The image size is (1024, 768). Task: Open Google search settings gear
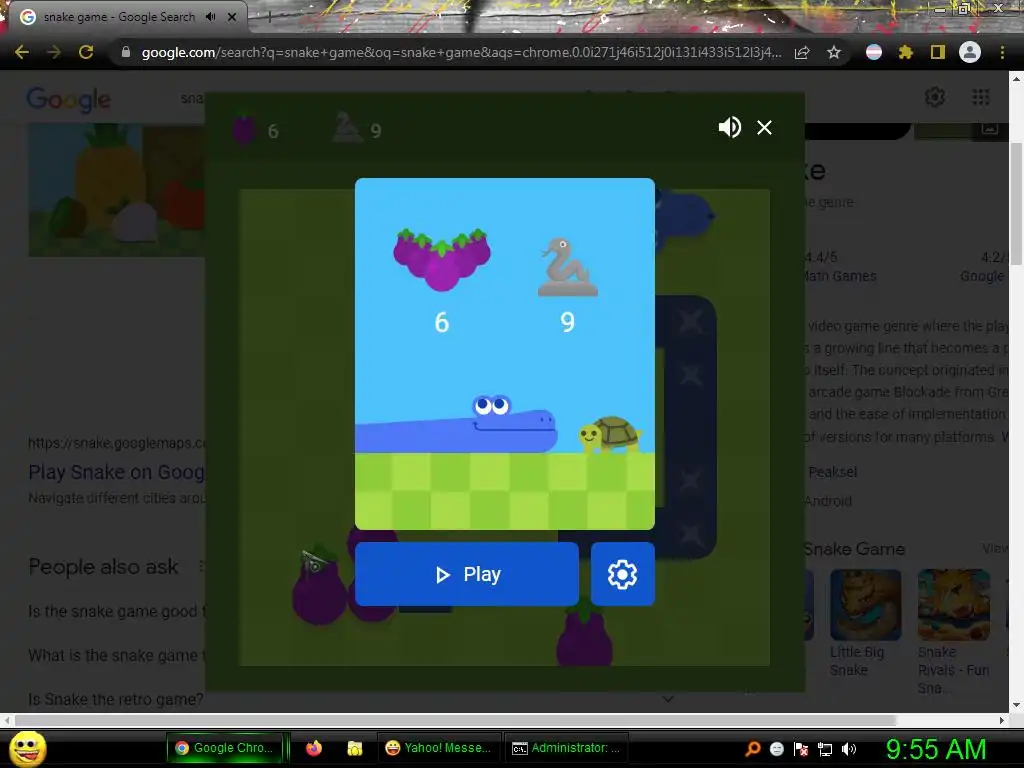(x=935, y=97)
